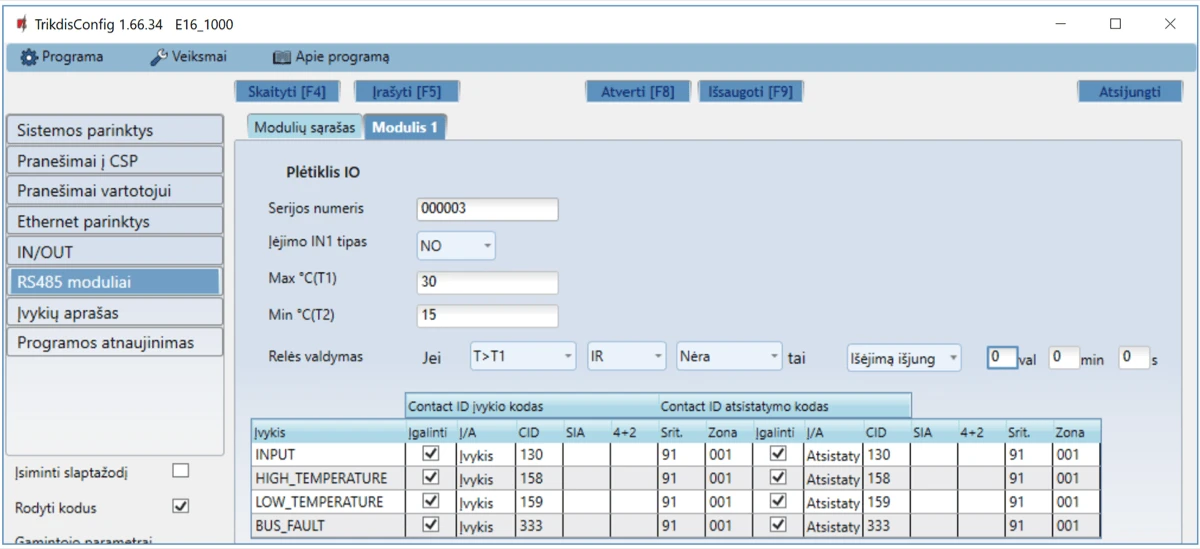This screenshot has height=549, width=1200.
Task: Click the Veiksmai wrench icon
Action: [158, 57]
